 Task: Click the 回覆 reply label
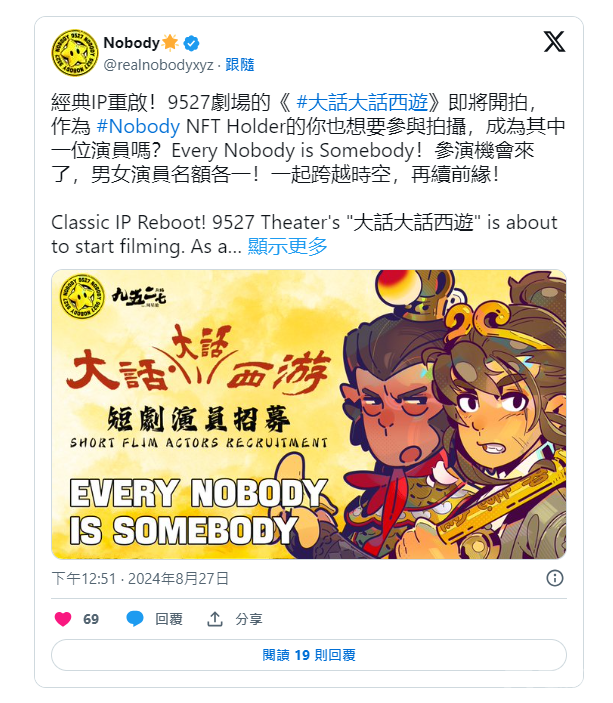[x=169, y=619]
